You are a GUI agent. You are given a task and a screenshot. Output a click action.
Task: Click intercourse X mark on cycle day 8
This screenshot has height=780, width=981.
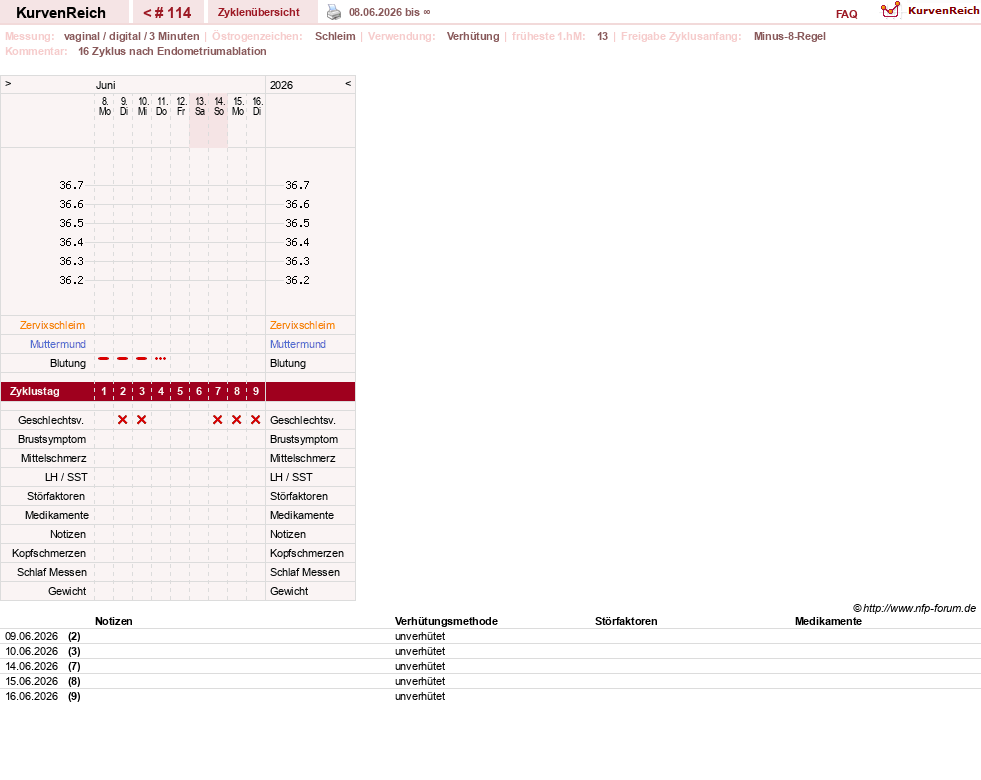236,420
